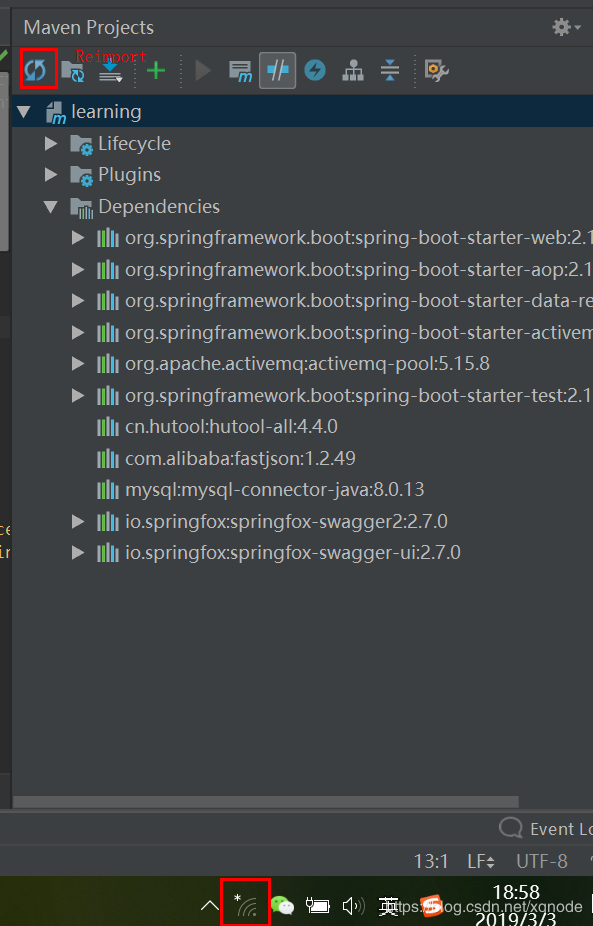This screenshot has width=593, height=926.
Task: Change the UTF-8 file encoding
Action: pyautogui.click(x=542, y=862)
